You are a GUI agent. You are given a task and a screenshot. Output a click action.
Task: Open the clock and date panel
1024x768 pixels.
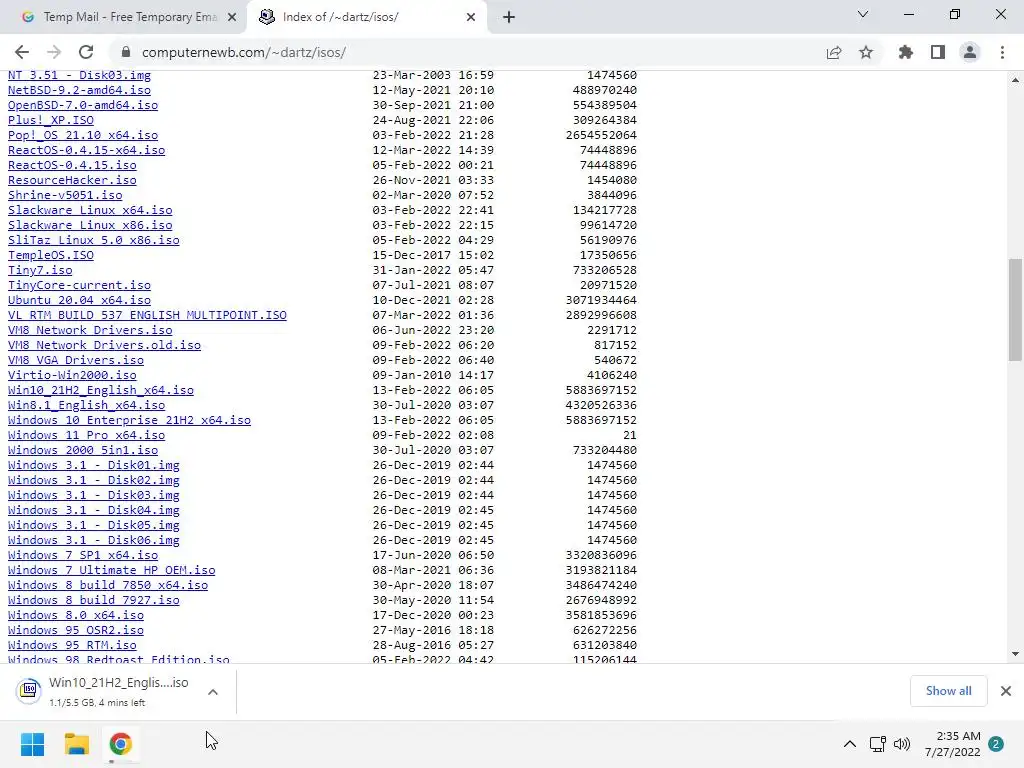click(952, 744)
